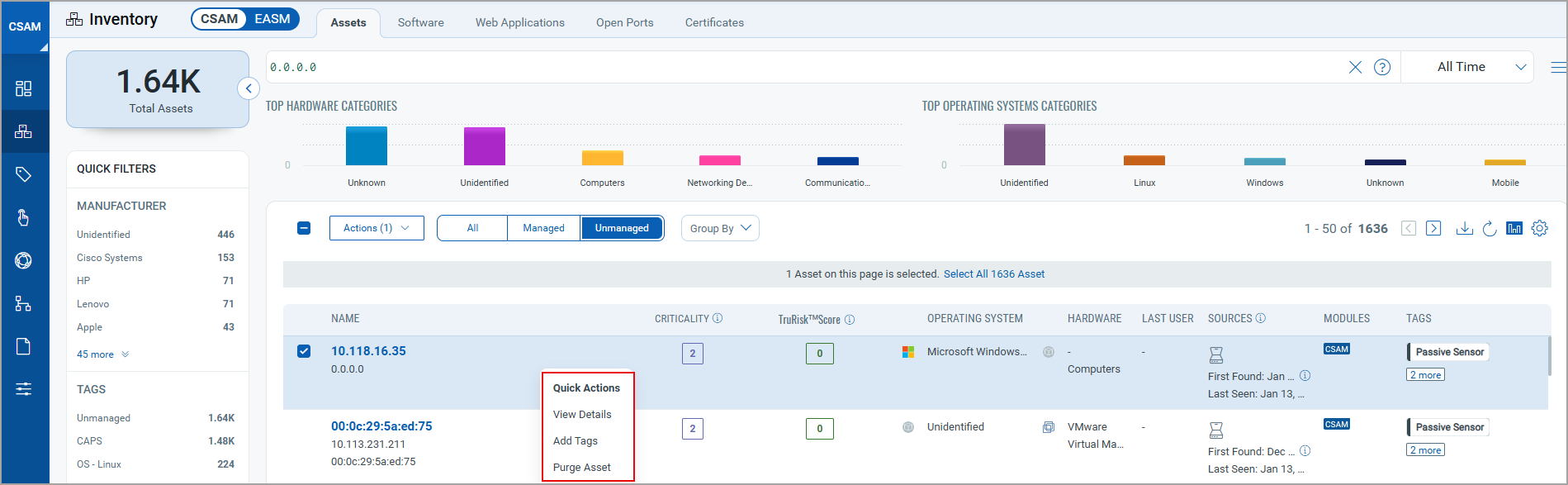The height and width of the screenshot is (485, 1568).
Task: Click info icon beside First Found Dec
Action: (1305, 450)
